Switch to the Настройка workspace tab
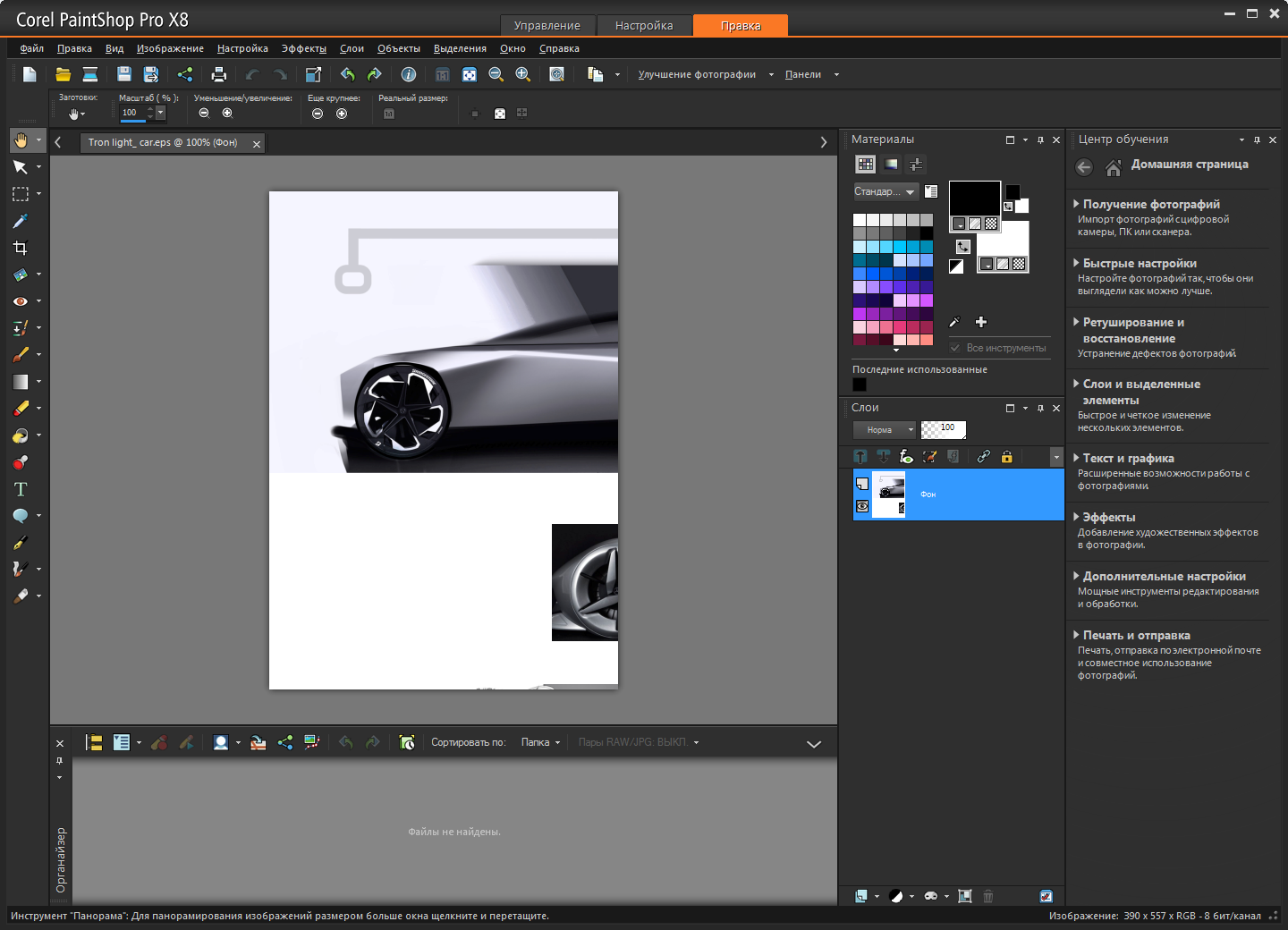Viewport: 1288px width, 930px height. point(644,25)
